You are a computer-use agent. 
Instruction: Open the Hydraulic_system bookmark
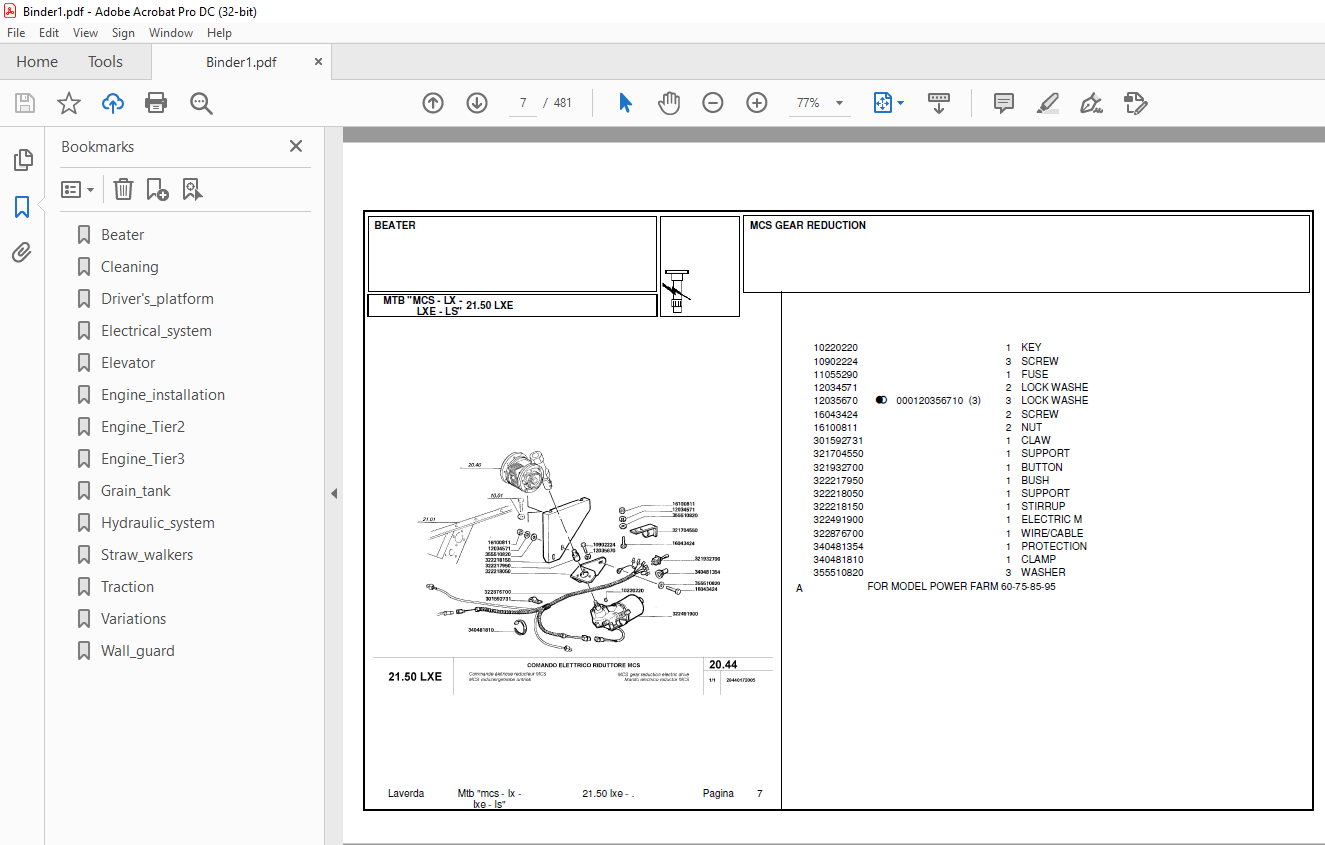click(x=158, y=523)
